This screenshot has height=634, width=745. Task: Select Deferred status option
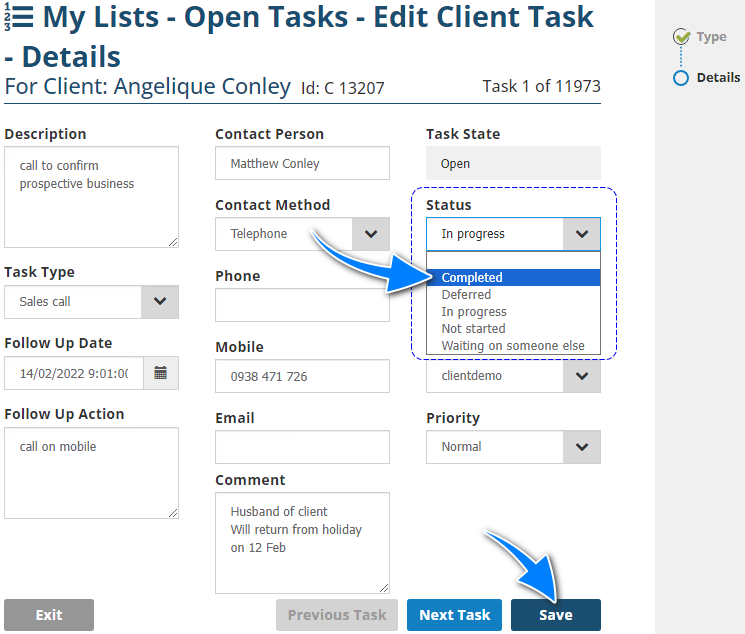[x=513, y=295]
